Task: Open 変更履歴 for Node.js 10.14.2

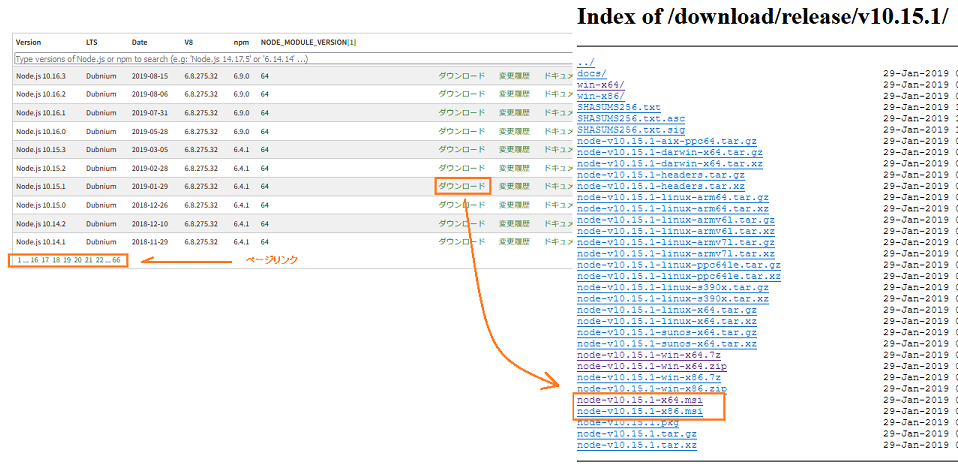Action: (514, 223)
